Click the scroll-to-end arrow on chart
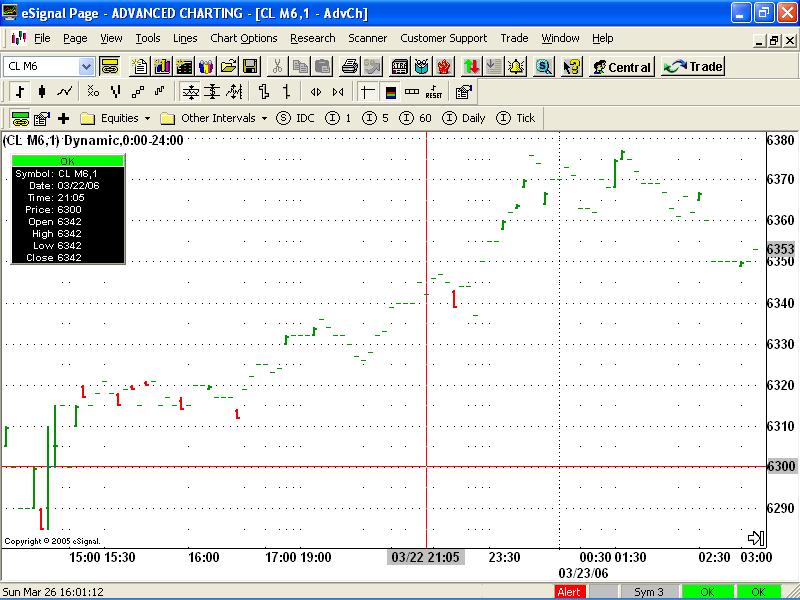Image resolution: width=800 pixels, height=600 pixels. click(x=755, y=538)
